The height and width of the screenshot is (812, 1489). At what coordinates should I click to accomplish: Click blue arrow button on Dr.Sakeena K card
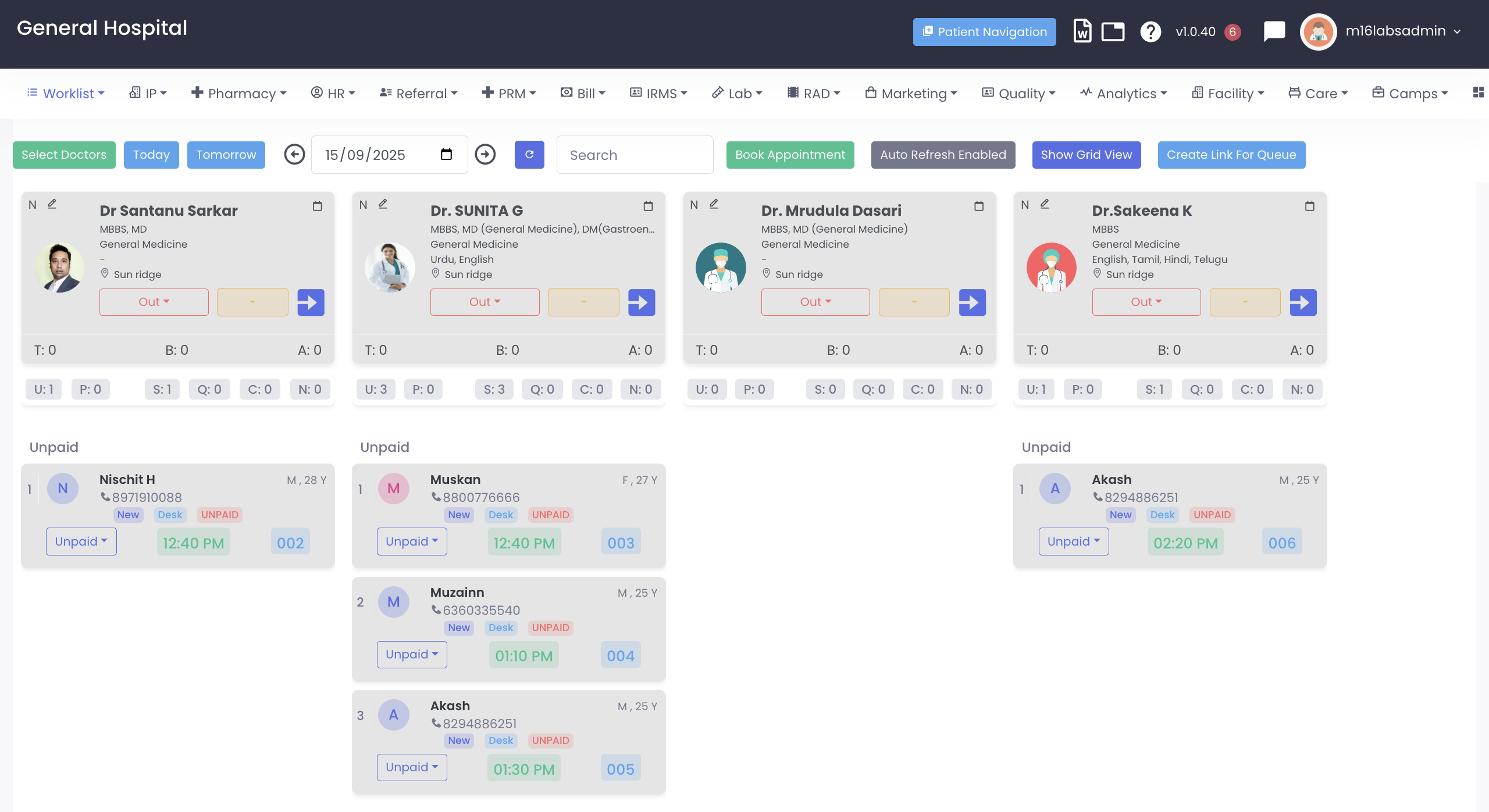tap(1303, 302)
